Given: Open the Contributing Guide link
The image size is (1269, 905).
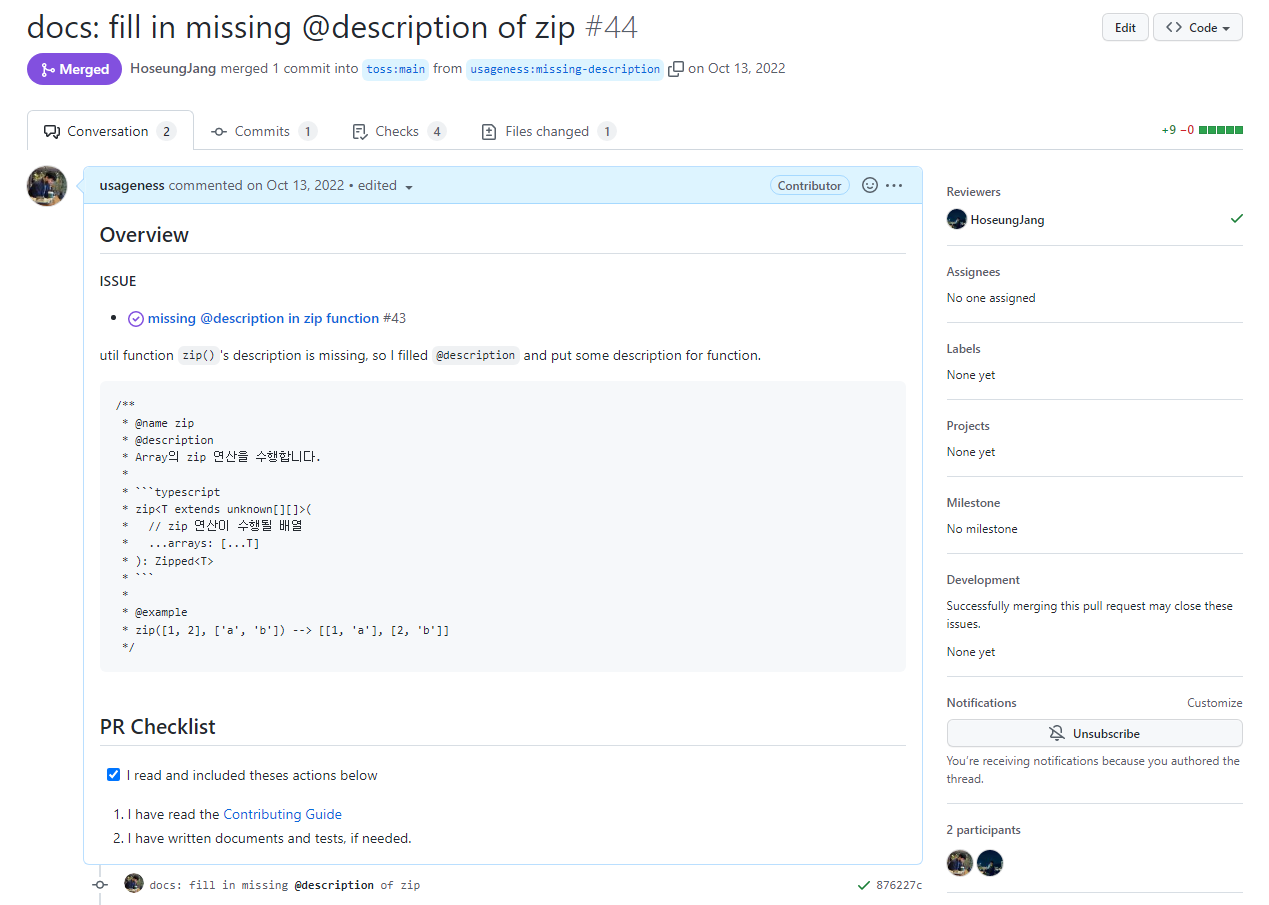Looking at the screenshot, I should click(283, 814).
